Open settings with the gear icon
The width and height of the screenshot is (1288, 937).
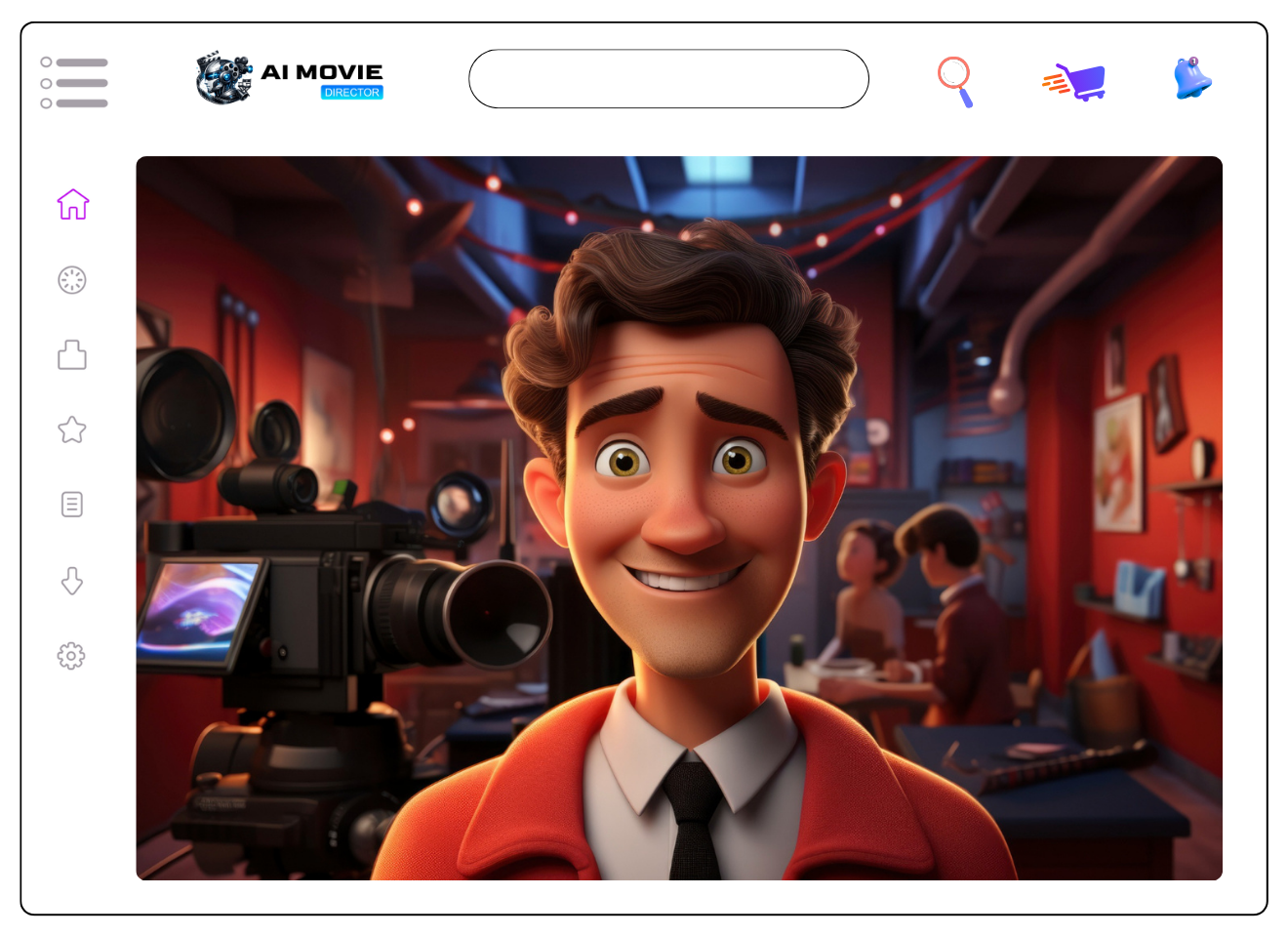coord(71,656)
